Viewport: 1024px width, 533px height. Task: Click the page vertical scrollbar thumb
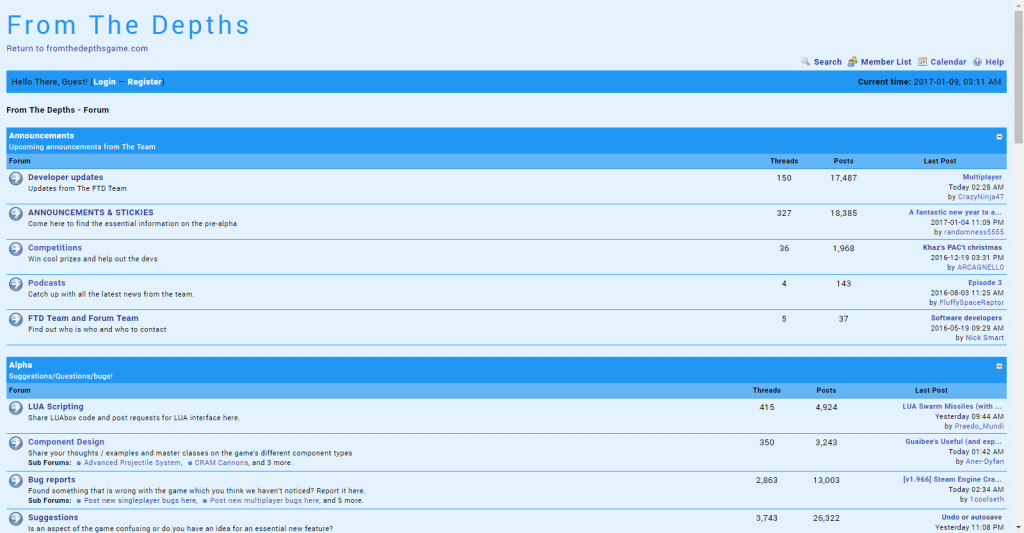(1018, 77)
